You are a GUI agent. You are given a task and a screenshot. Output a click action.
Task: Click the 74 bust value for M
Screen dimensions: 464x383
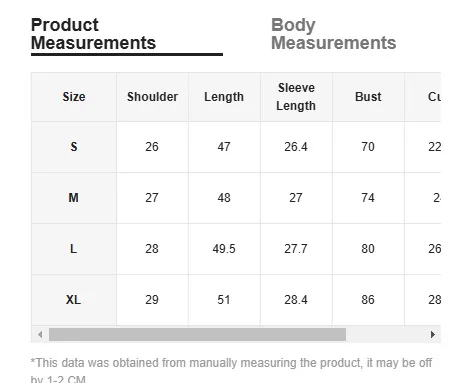tap(368, 198)
